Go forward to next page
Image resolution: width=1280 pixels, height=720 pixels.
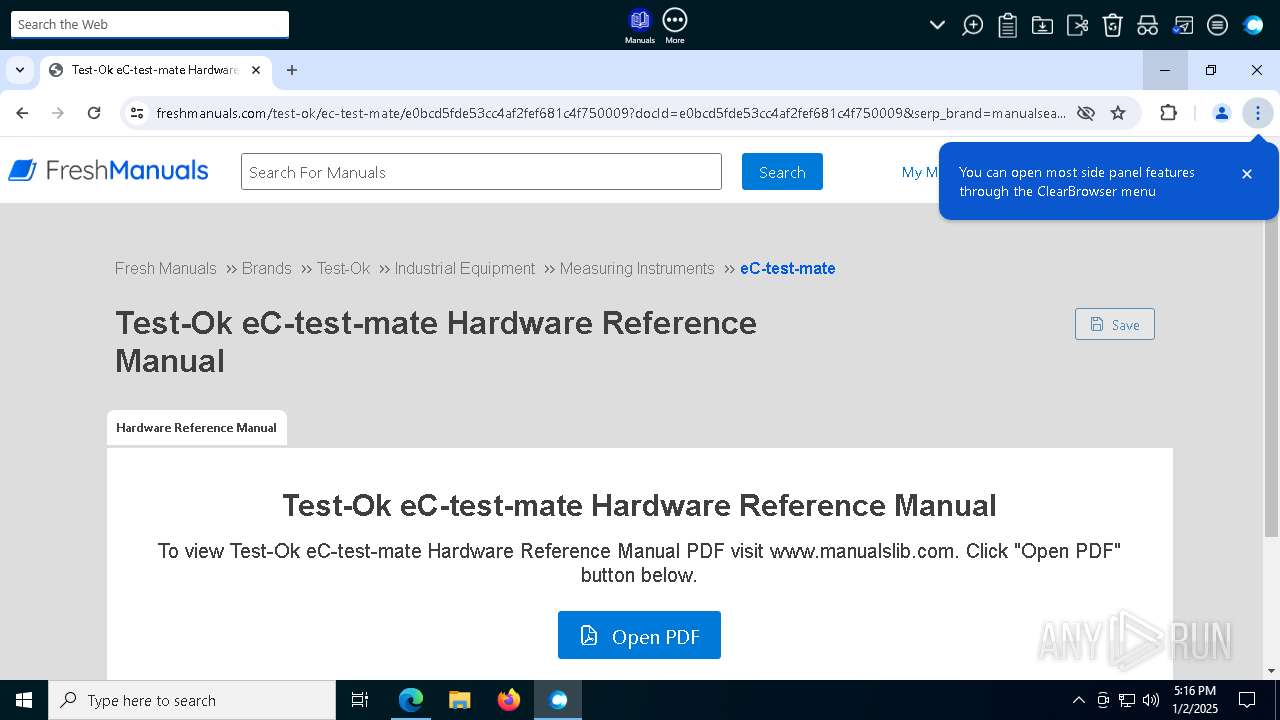point(58,113)
